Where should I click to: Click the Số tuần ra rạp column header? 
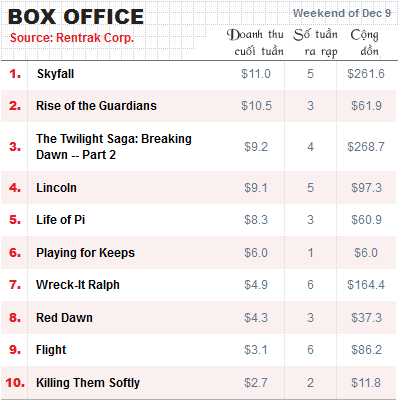[x=315, y=43]
